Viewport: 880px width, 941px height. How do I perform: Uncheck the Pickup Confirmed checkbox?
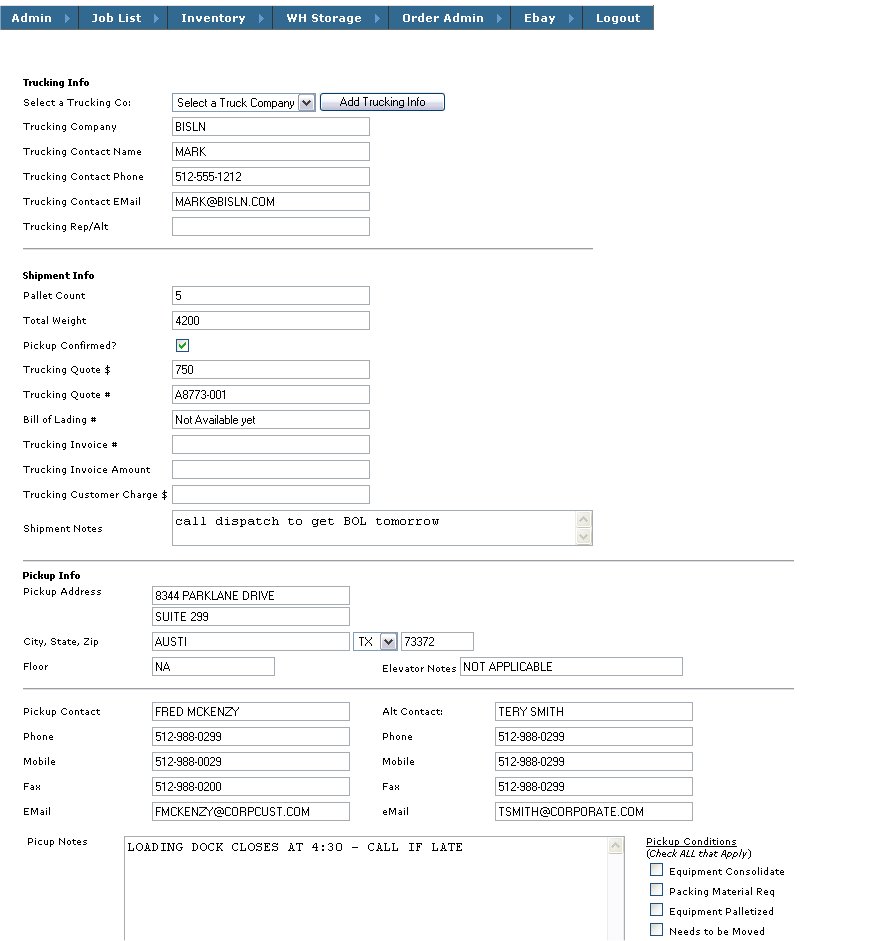pos(182,344)
